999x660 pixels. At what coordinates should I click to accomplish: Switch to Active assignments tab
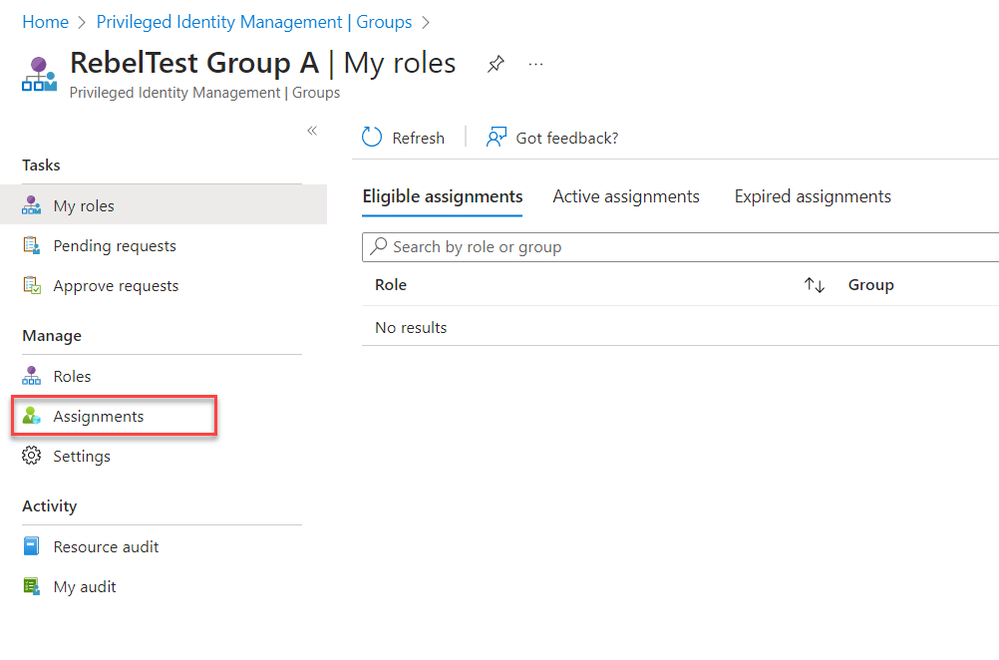click(x=626, y=196)
